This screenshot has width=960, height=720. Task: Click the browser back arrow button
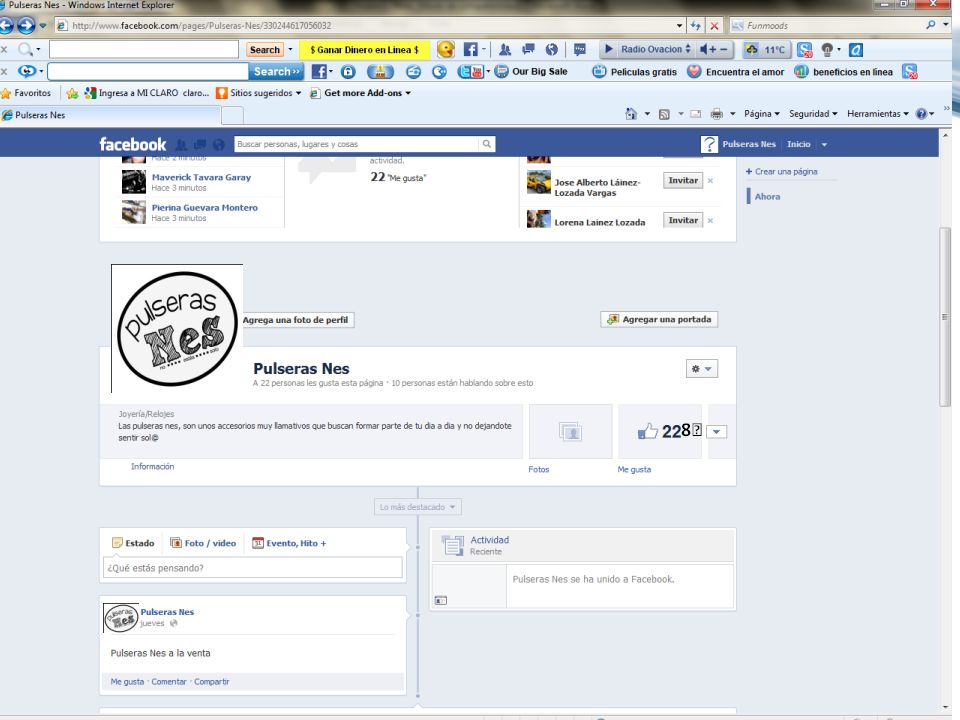[6, 26]
